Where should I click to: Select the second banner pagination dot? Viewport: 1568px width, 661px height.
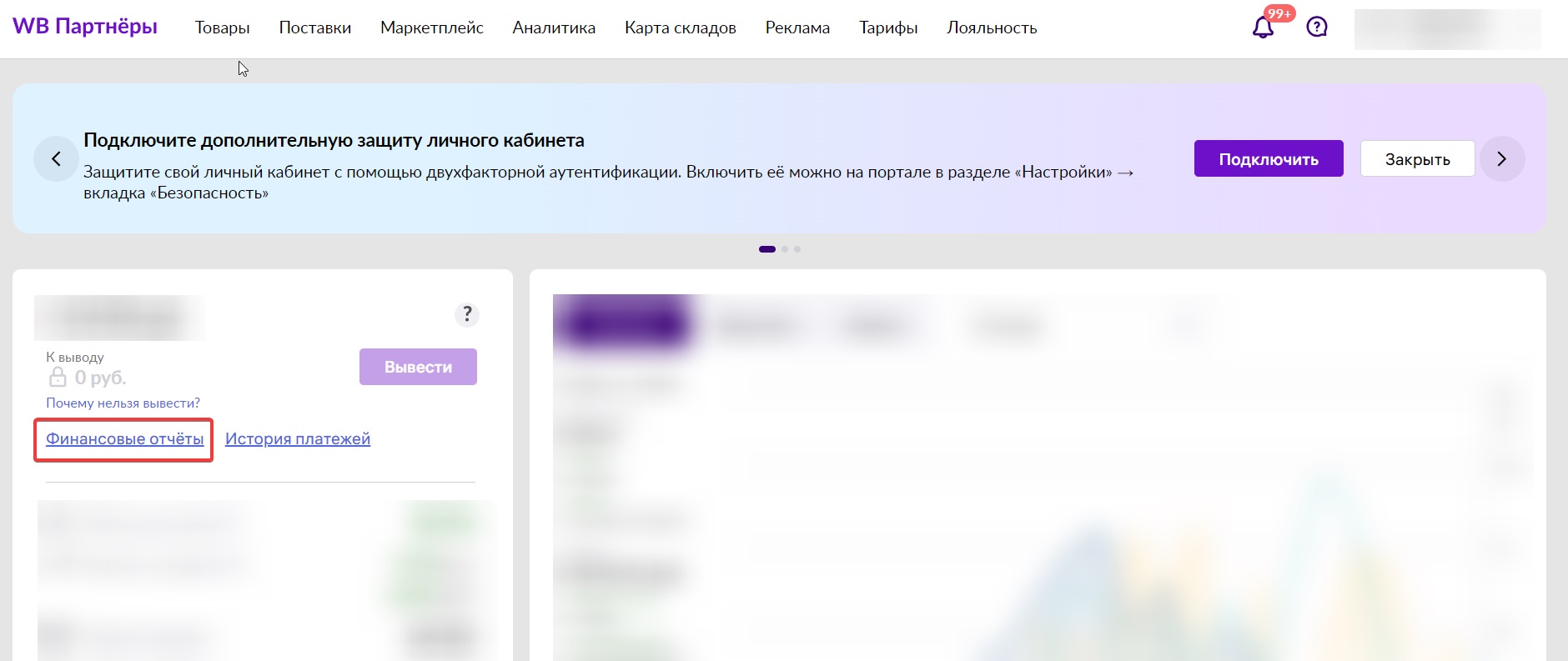[x=785, y=249]
